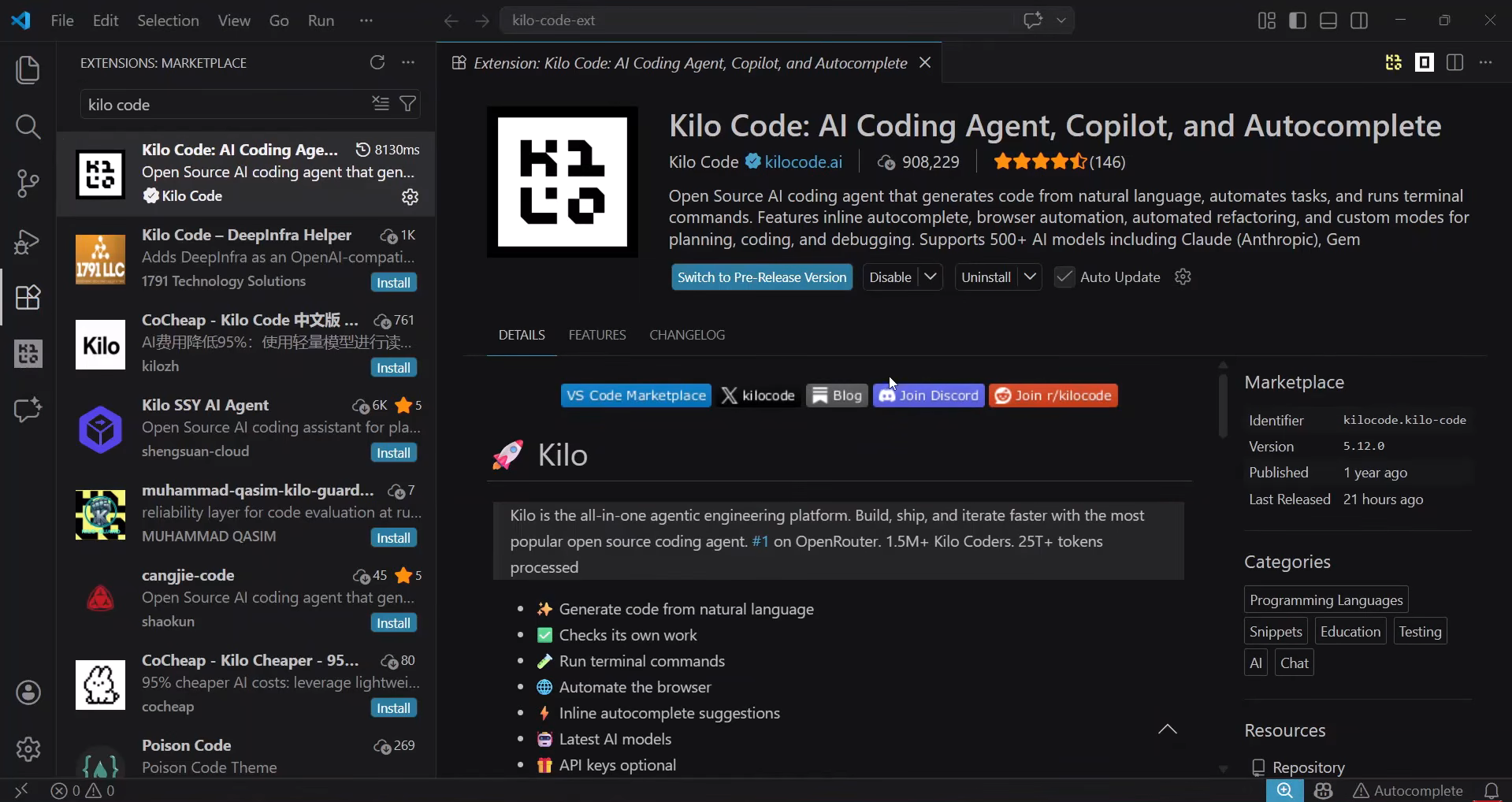Open Autocomplete status bar item
The width and height of the screenshot is (1512, 802).
[1408, 790]
